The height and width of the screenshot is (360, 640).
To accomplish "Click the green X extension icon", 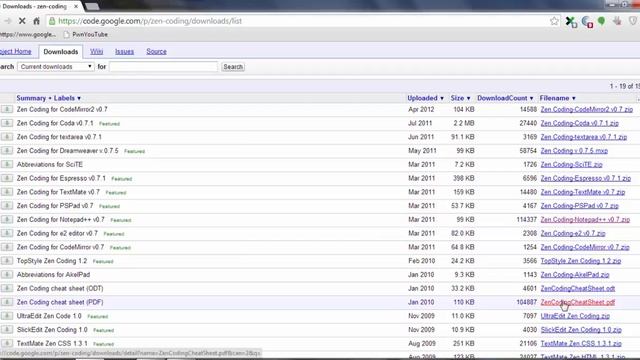I will (x=571, y=21).
